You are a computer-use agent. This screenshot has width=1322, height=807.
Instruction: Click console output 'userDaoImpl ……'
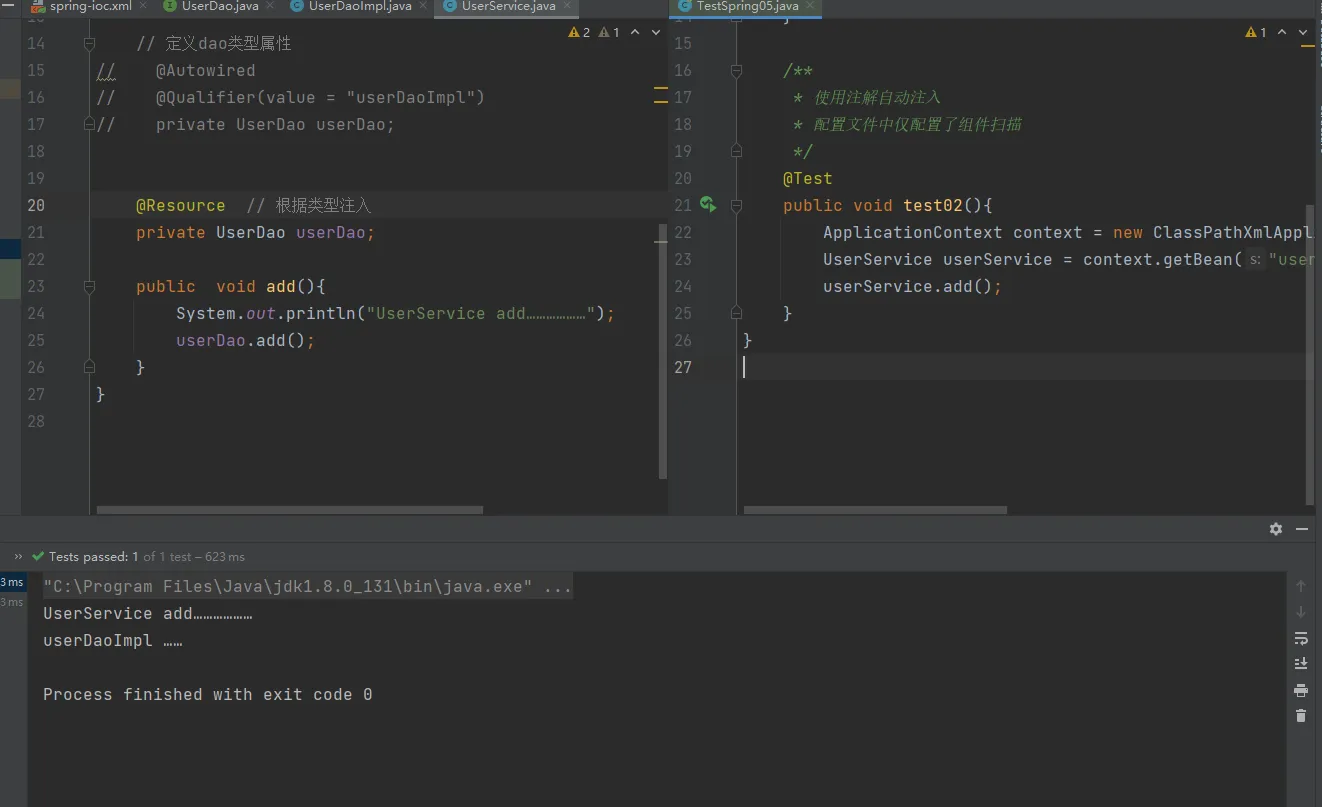(x=112, y=640)
